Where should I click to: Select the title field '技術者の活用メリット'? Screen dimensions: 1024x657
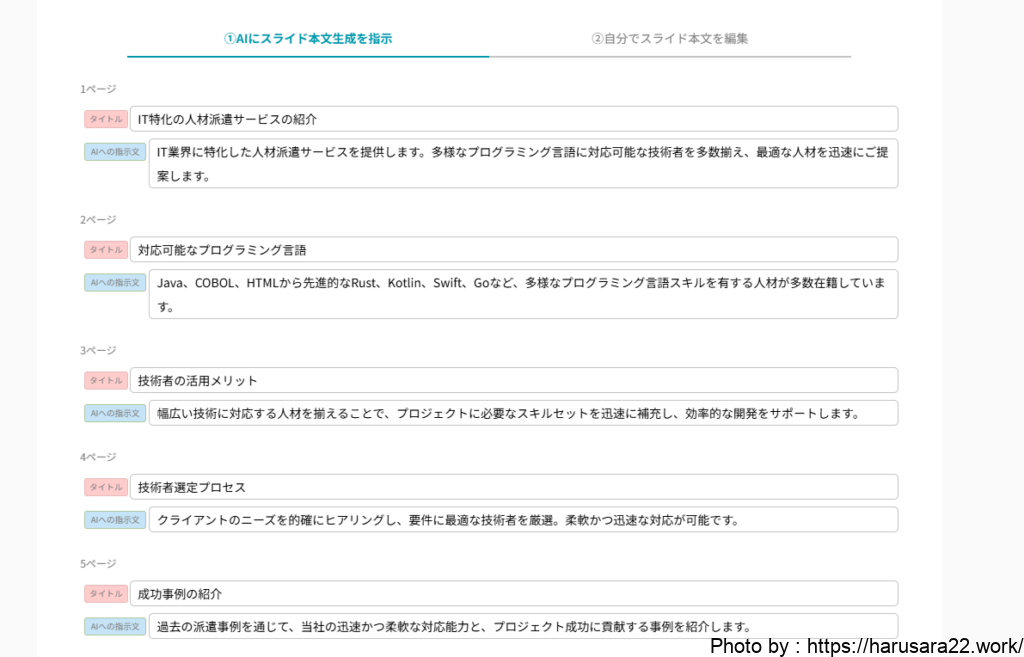[513, 381]
